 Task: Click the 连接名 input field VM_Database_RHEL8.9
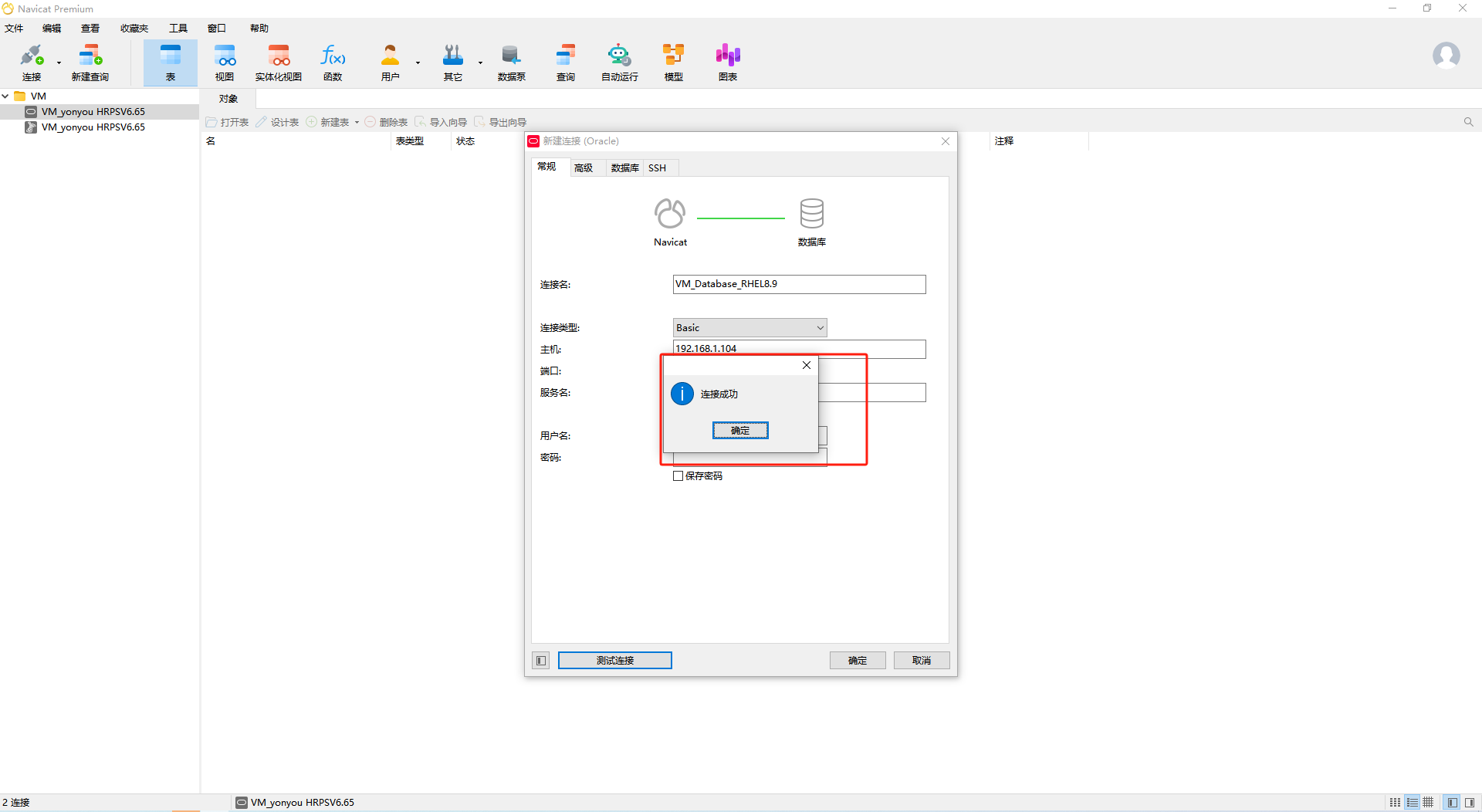(x=800, y=285)
